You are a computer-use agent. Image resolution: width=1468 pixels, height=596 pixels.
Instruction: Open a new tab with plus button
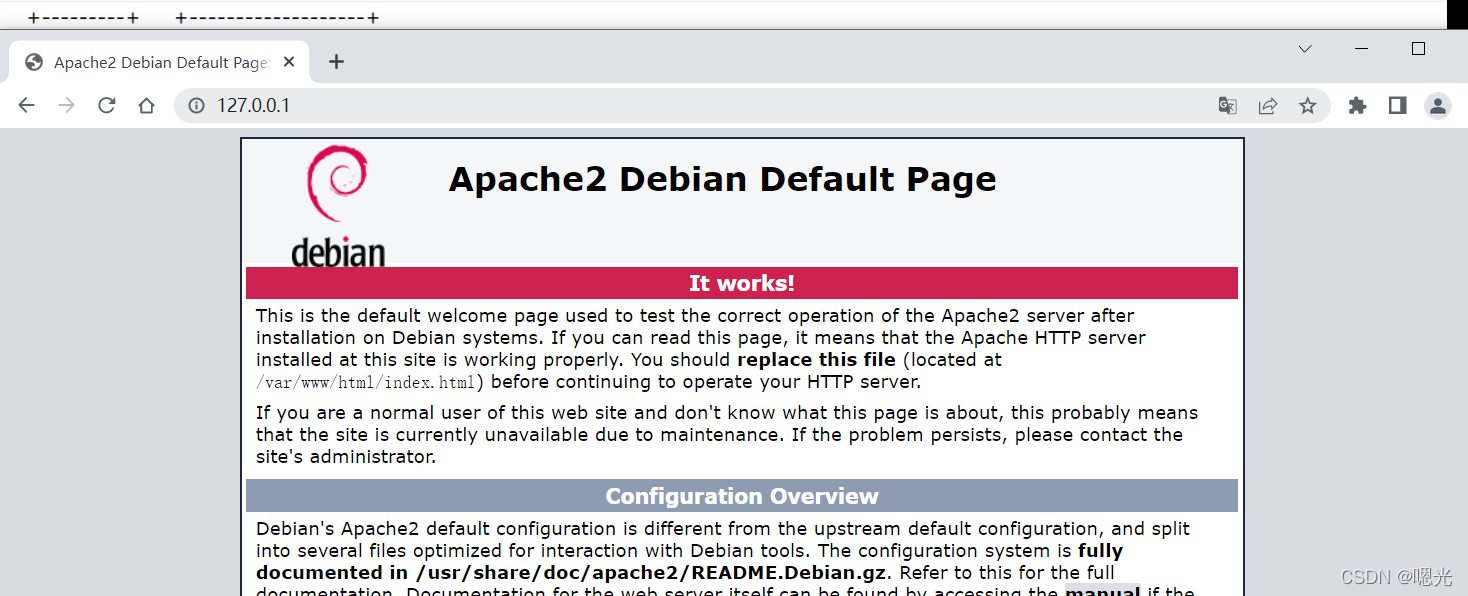pyautogui.click(x=337, y=62)
